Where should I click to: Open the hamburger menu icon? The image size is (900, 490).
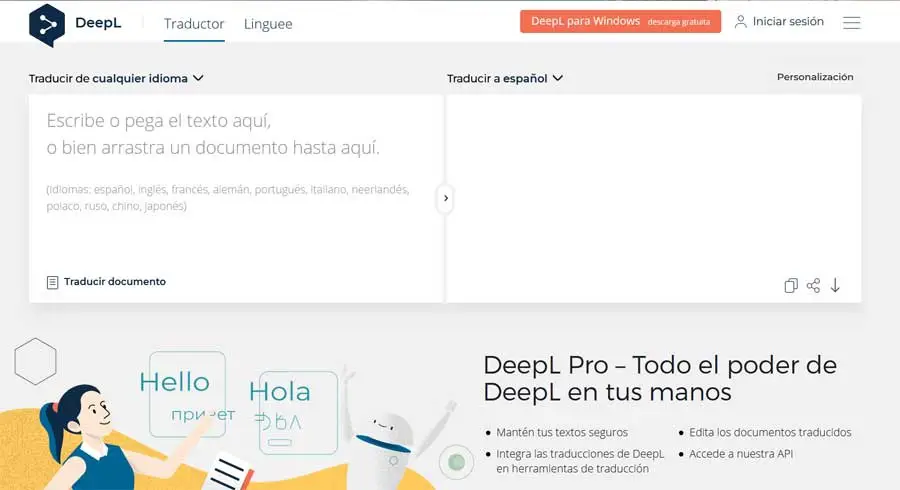851,23
